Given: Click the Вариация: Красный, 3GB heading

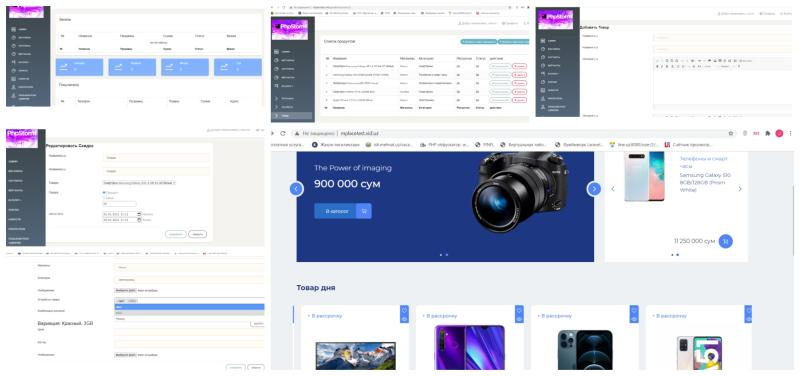Looking at the screenshot, I should [65, 323].
